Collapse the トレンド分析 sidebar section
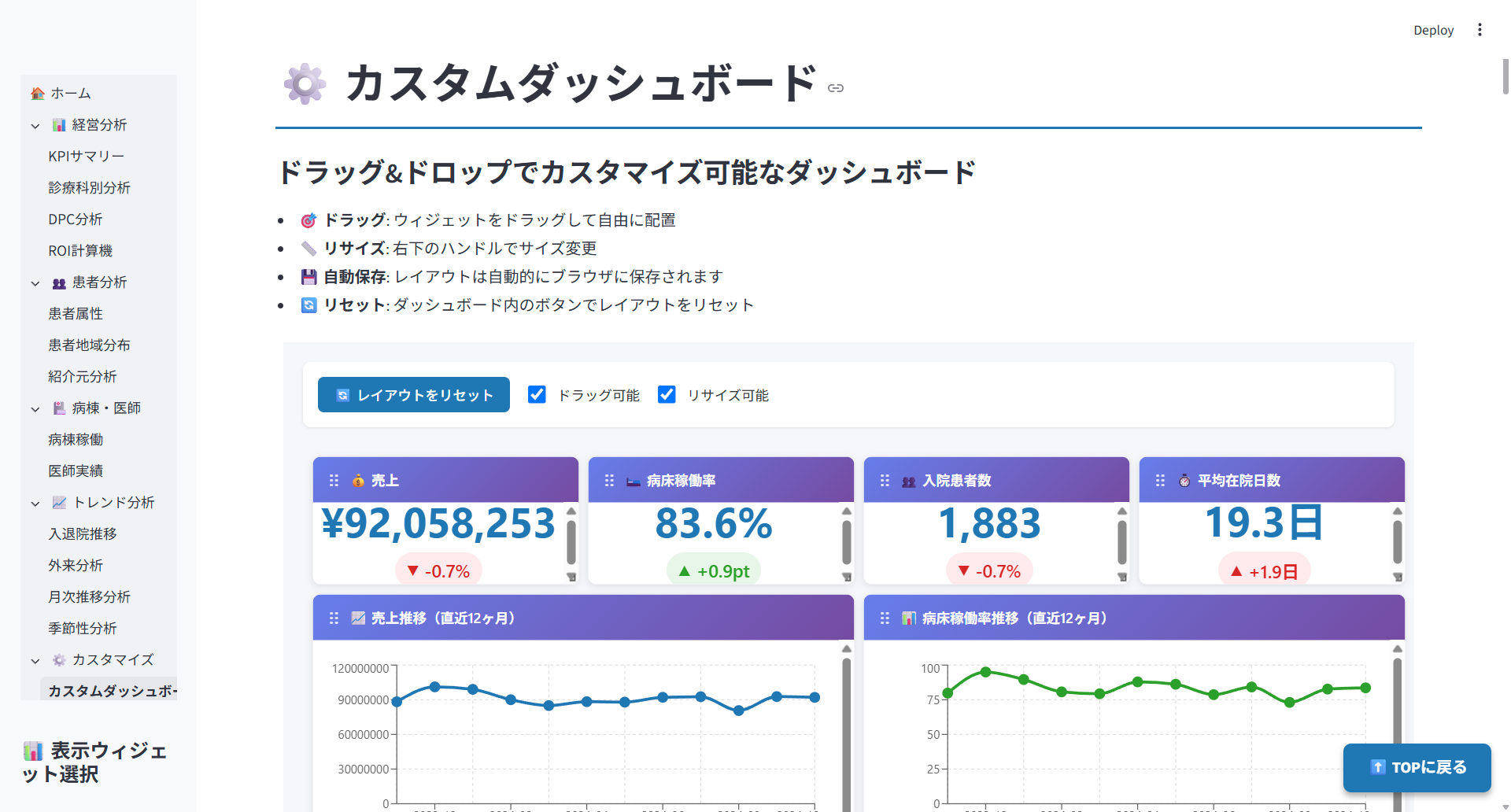1511x812 pixels. (x=35, y=504)
